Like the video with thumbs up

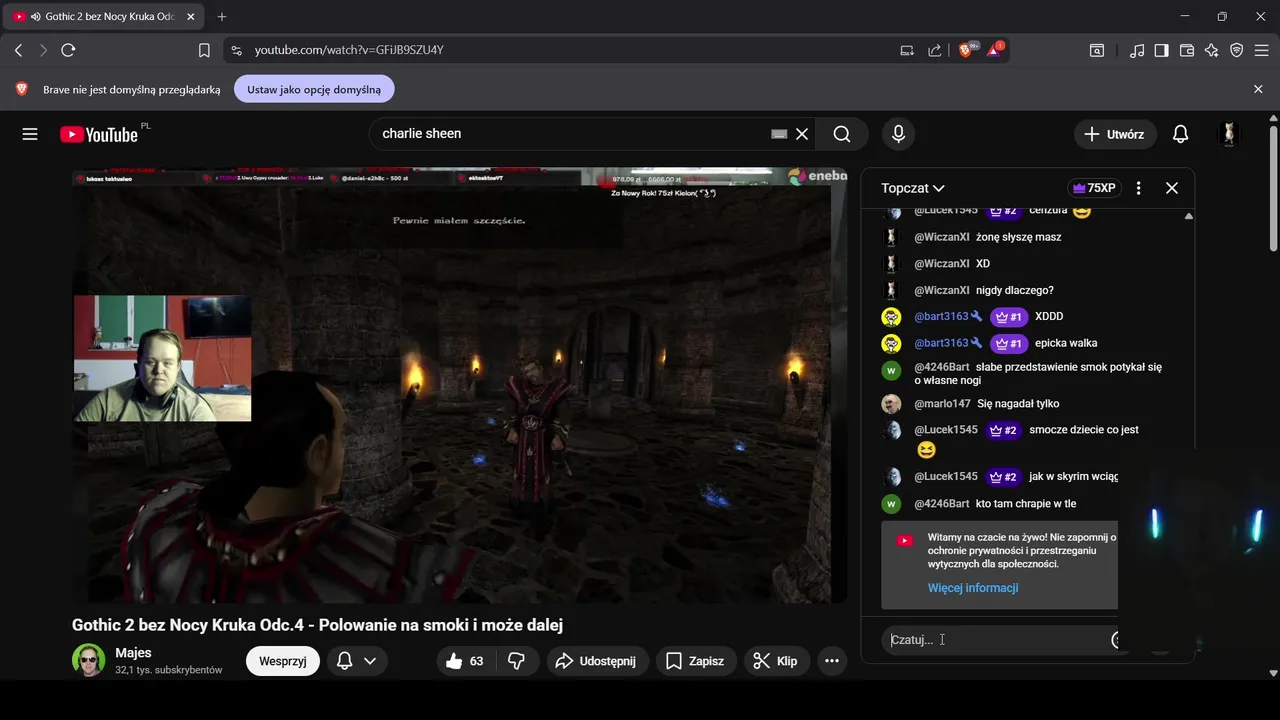[x=465, y=661]
